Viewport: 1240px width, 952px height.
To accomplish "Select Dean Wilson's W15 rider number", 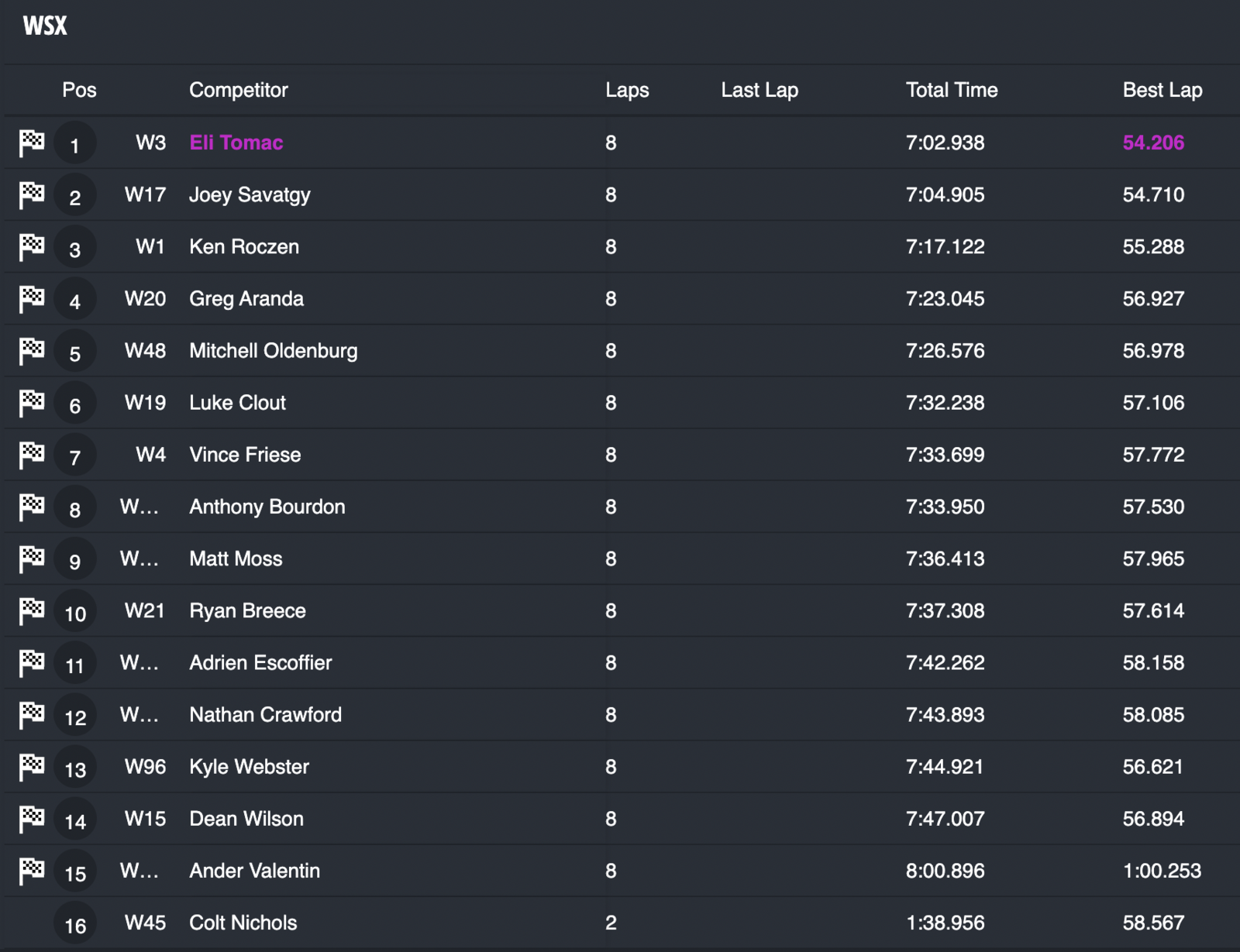I will (x=145, y=819).
